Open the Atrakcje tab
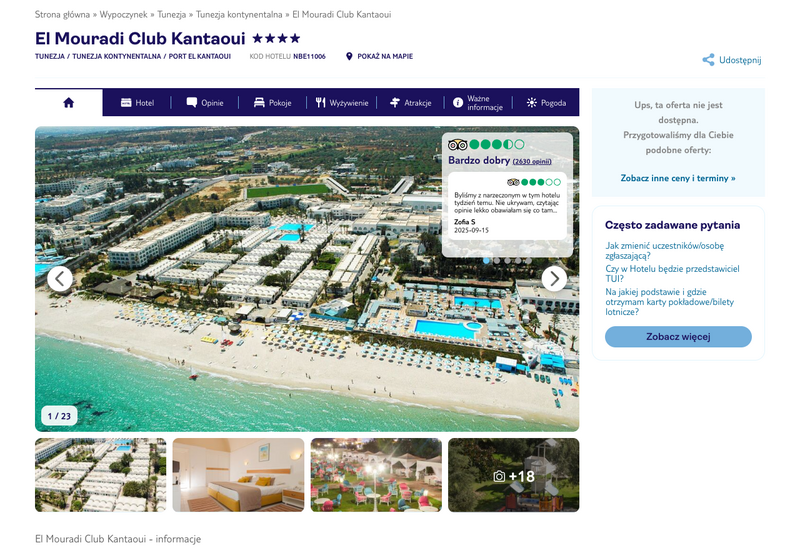This screenshot has width=800, height=553. coord(411,103)
